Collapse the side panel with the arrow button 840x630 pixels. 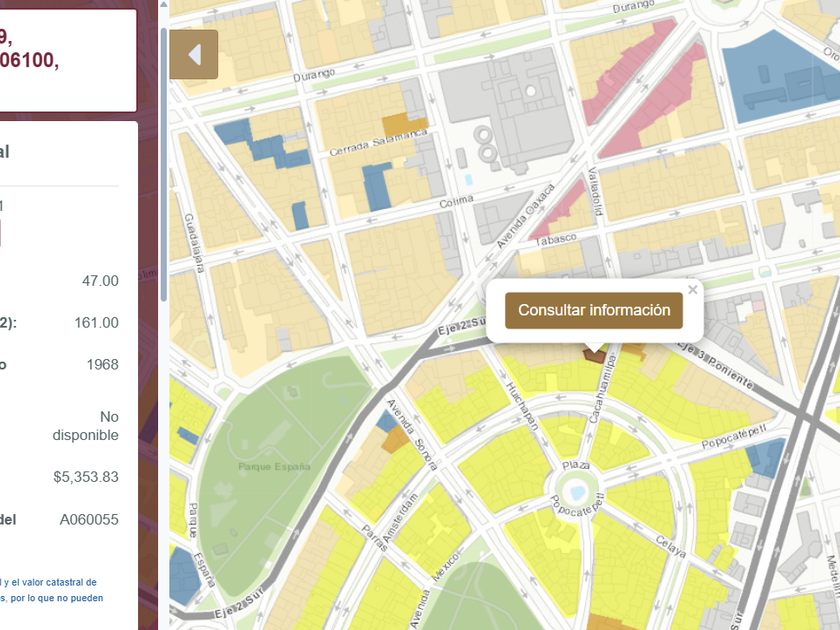click(194, 55)
